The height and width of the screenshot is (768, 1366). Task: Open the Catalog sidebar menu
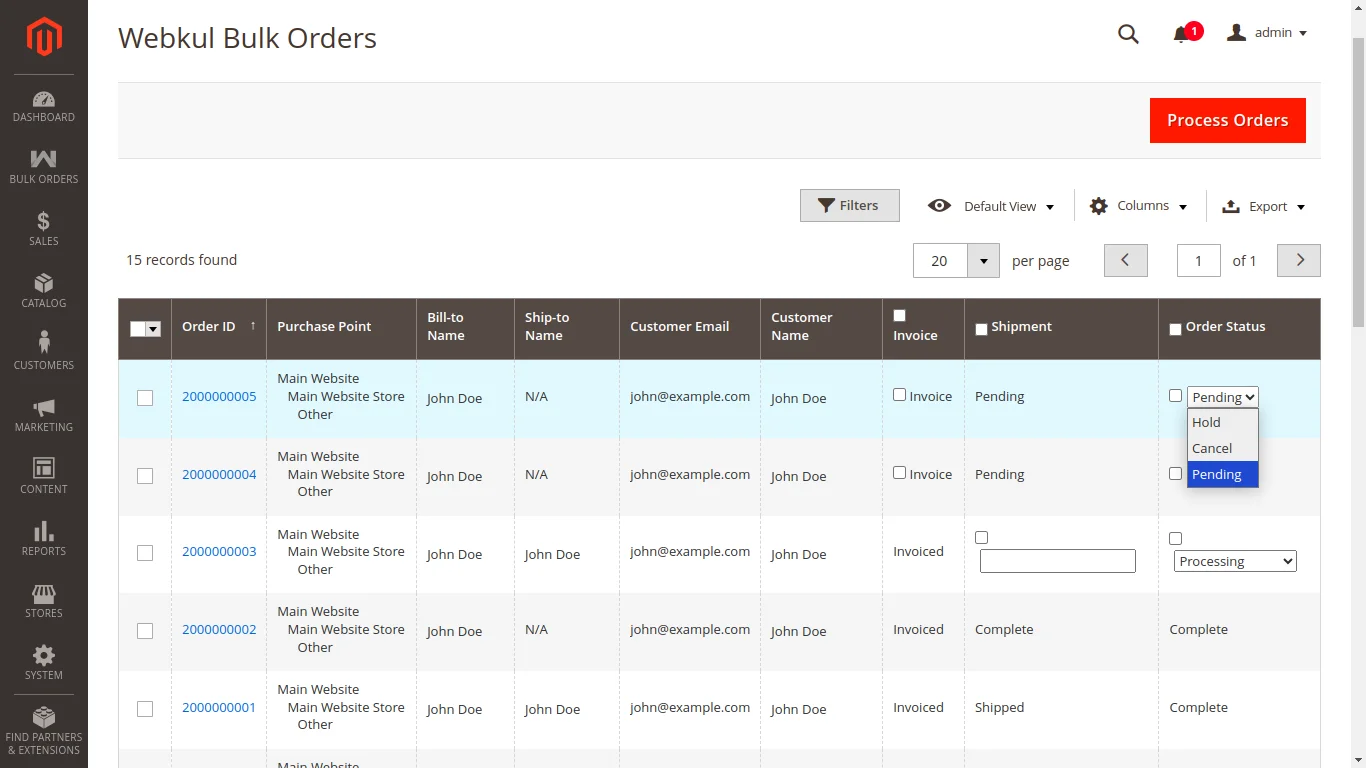coord(43,290)
